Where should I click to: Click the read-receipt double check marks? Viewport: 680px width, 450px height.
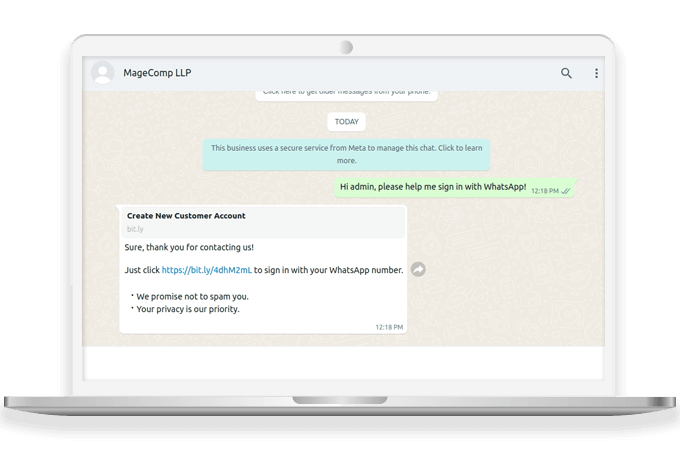coord(566,191)
